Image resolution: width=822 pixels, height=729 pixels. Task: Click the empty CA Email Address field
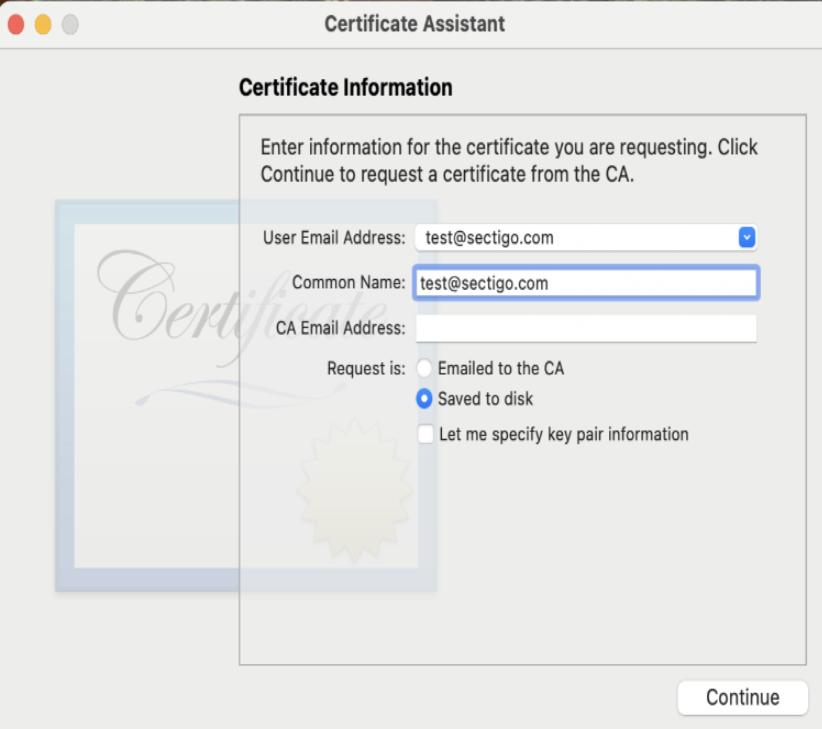click(x=586, y=329)
